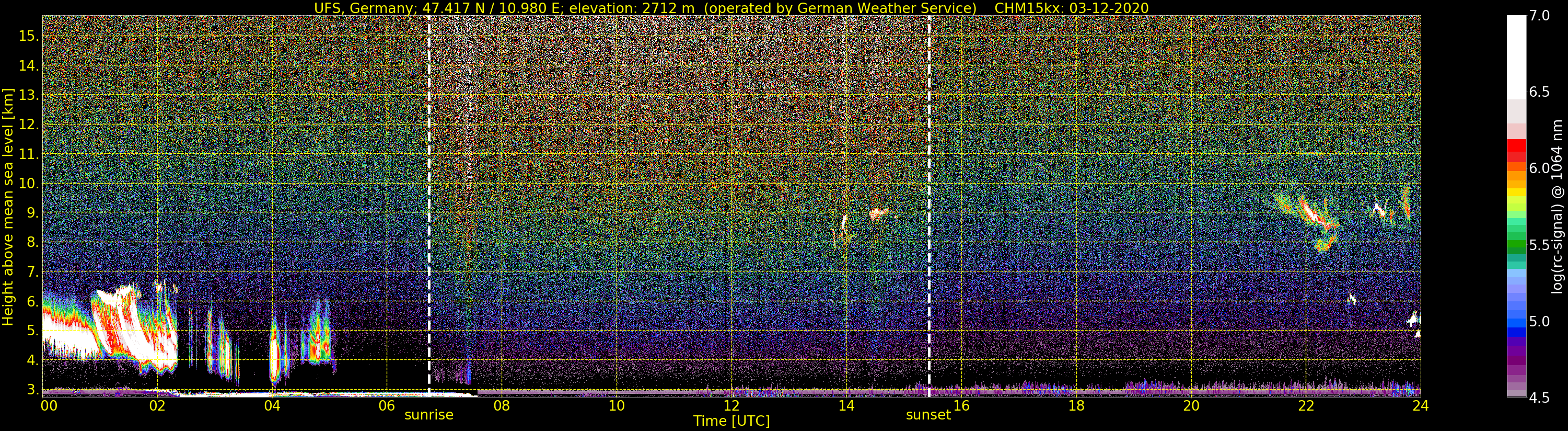Click height axis tick label 7.

coord(32,272)
